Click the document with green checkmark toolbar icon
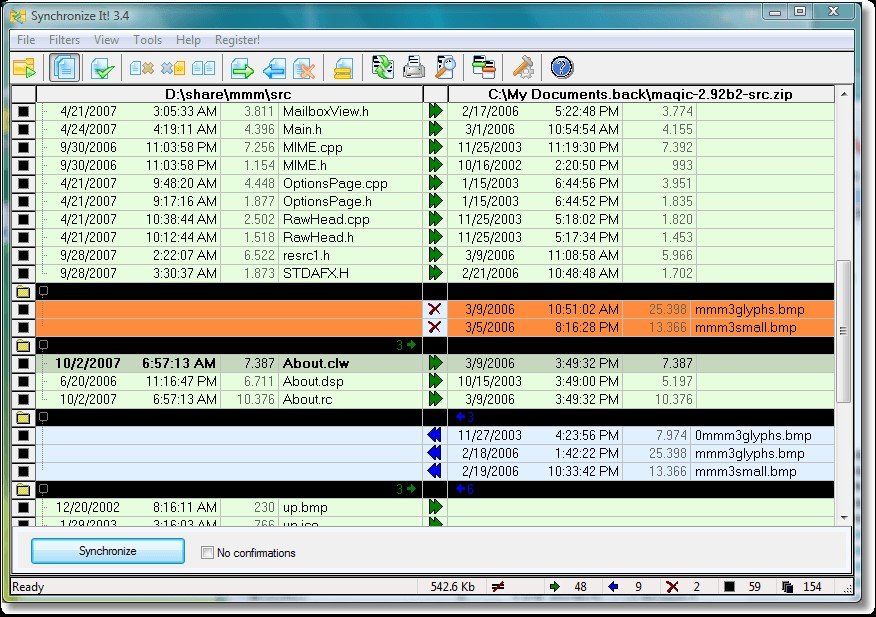 (x=103, y=68)
